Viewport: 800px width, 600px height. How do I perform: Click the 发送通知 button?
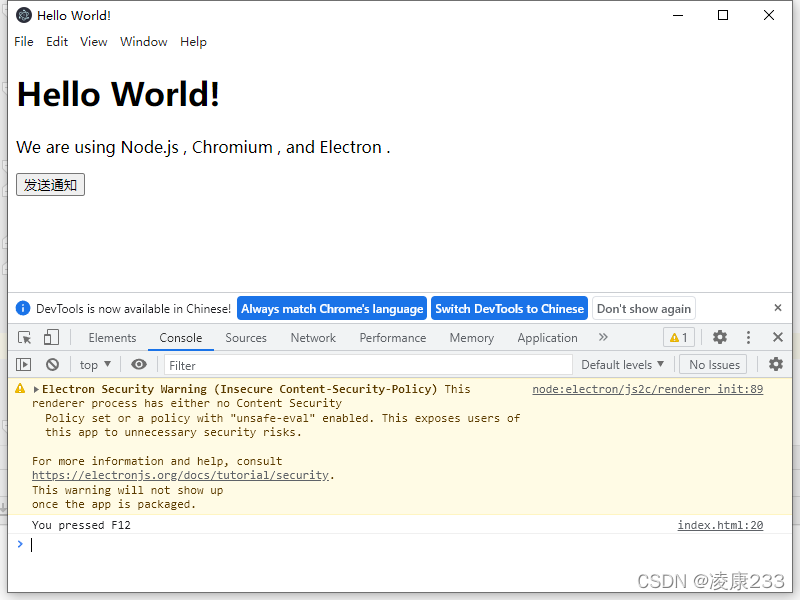coord(51,185)
